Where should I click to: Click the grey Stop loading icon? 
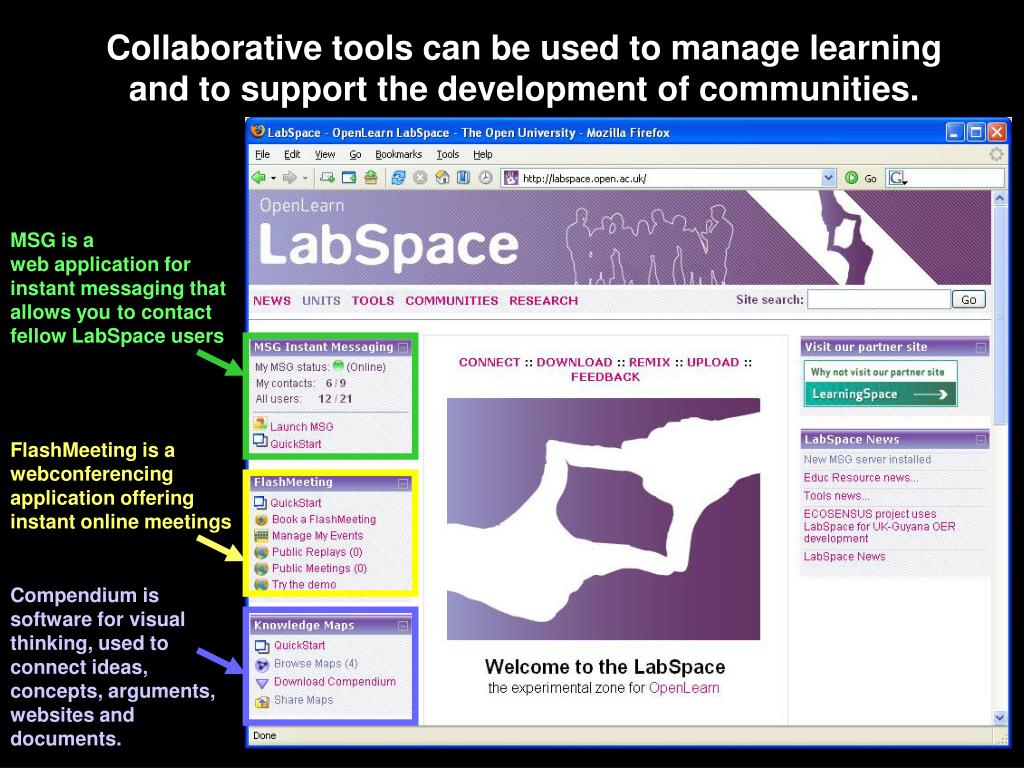pos(420,178)
